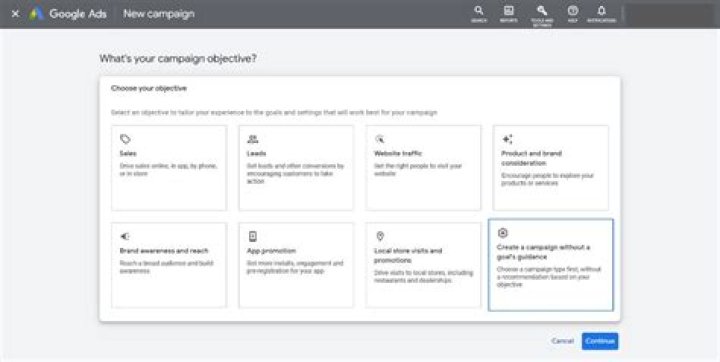The width and height of the screenshot is (720, 362).
Task: Click the sparkle icon for Product and brand consideration
Action: tap(507, 139)
